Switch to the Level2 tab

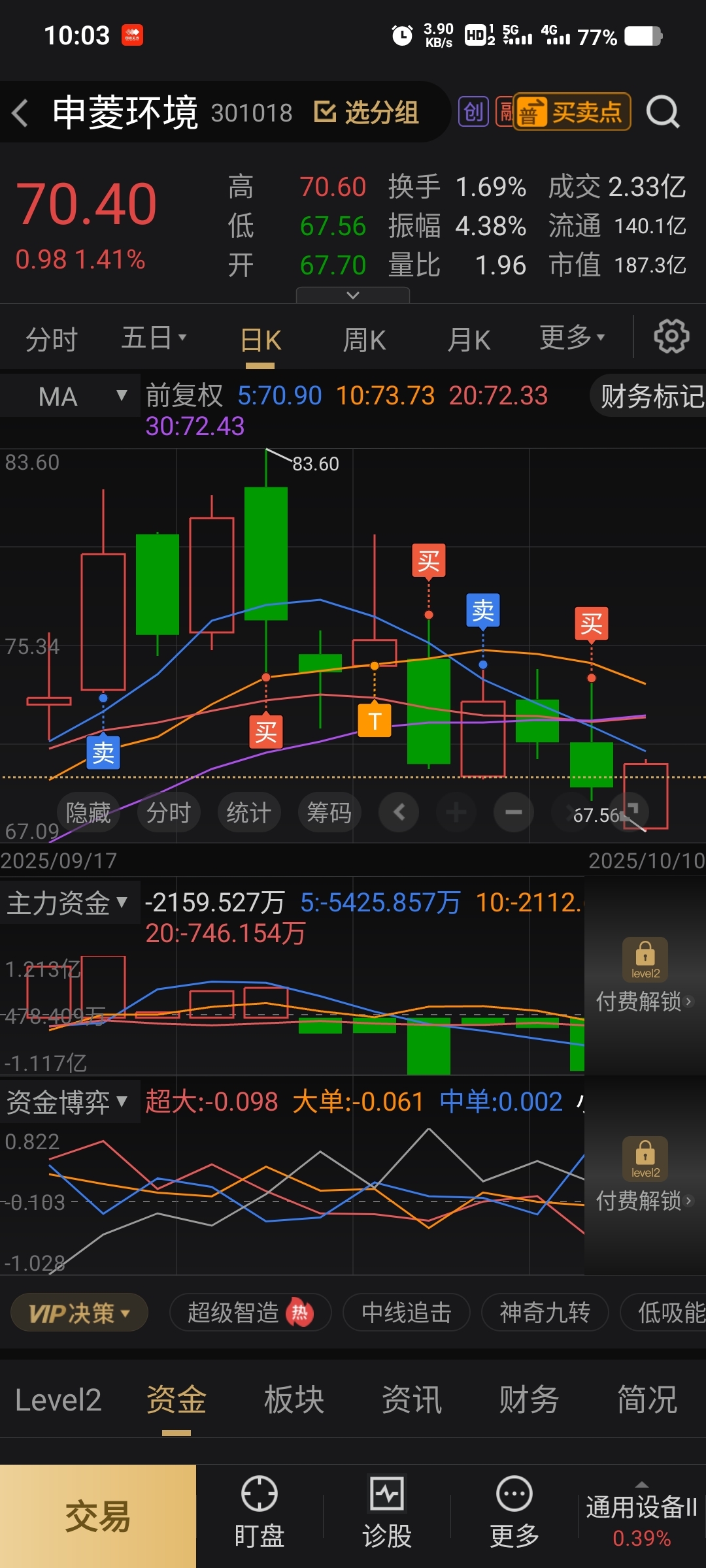tap(58, 1400)
